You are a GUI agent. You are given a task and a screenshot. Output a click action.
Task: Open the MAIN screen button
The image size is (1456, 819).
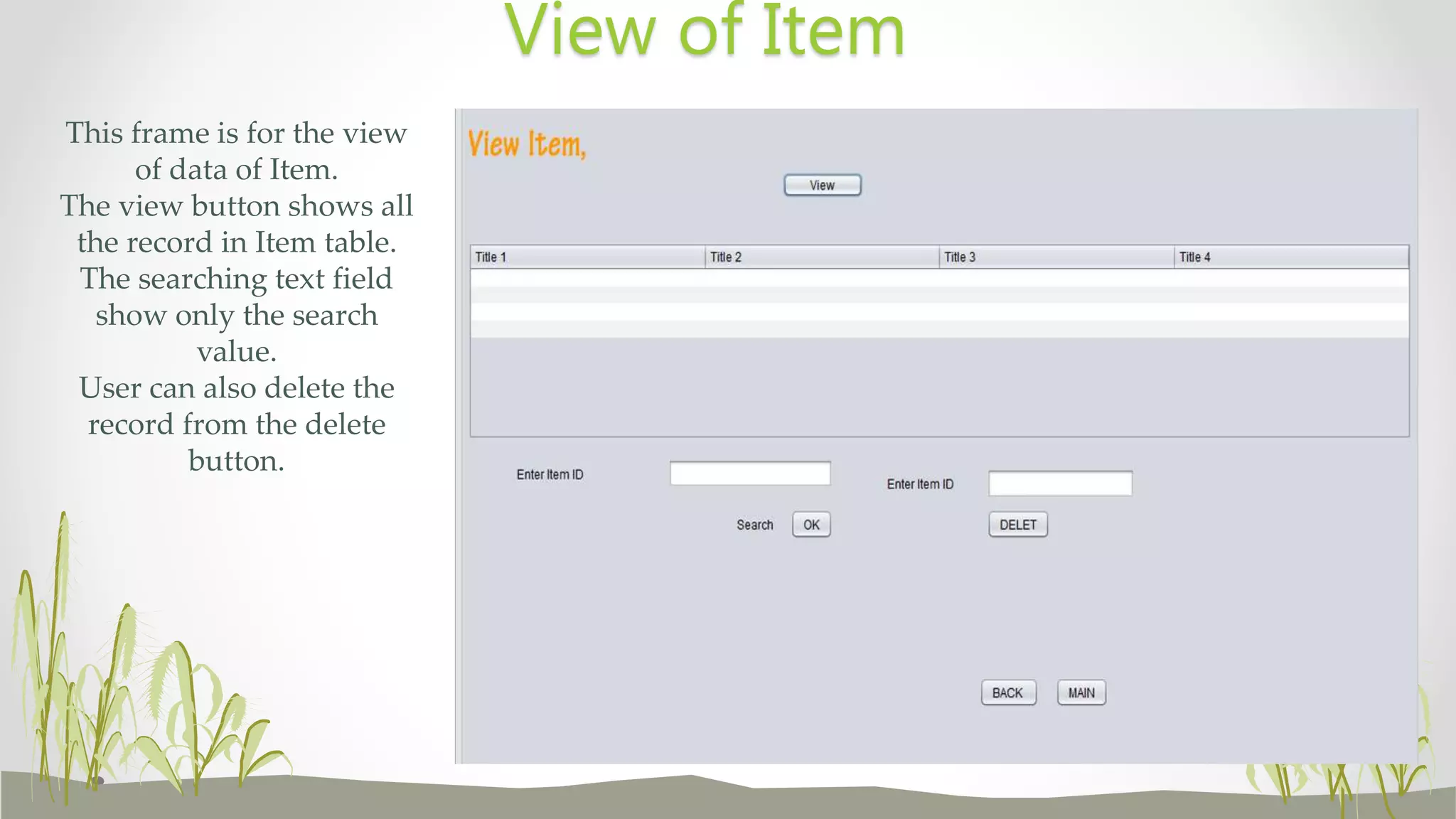coord(1081,692)
